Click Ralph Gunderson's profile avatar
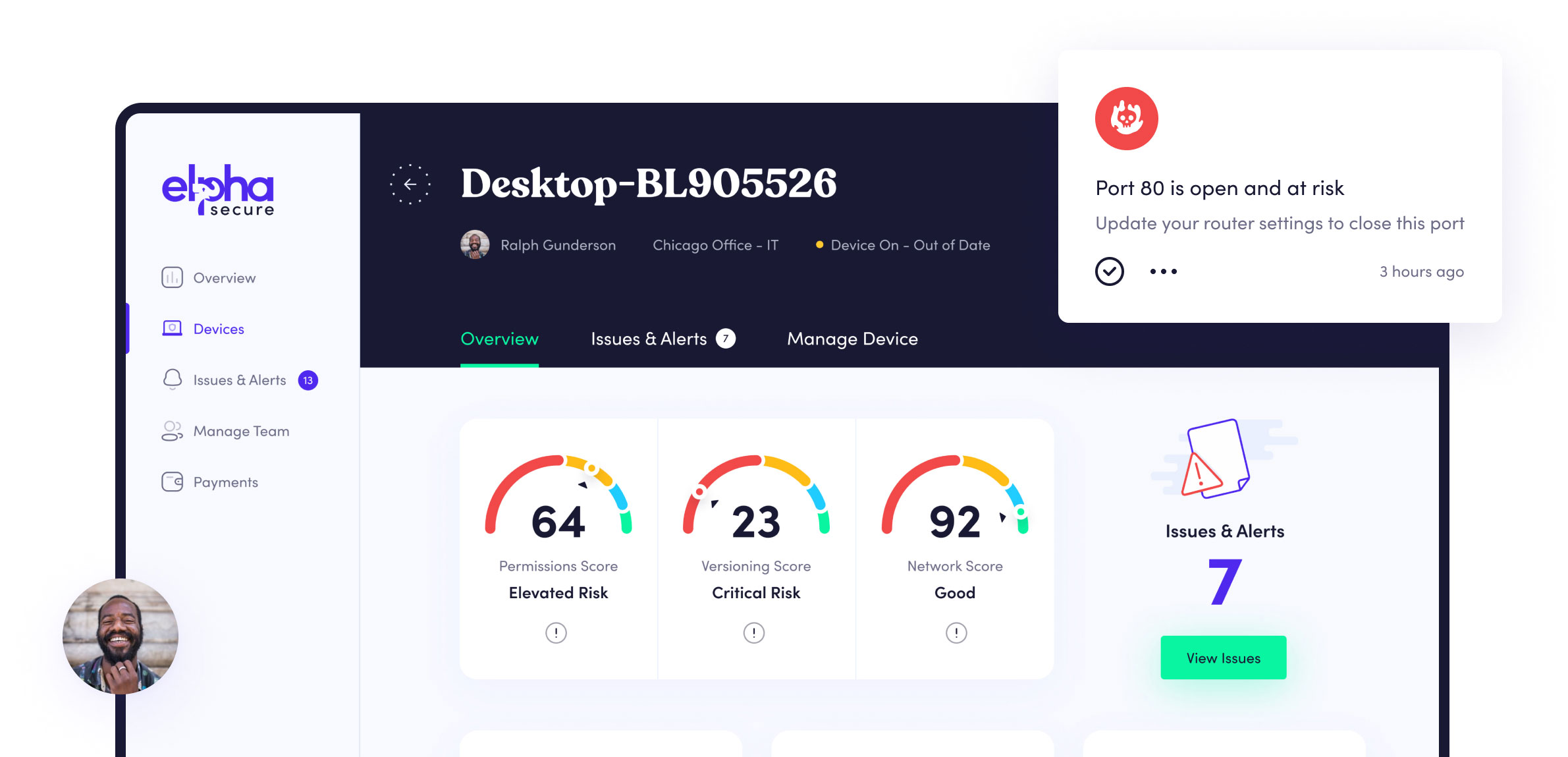1568x757 pixels. coord(473,244)
